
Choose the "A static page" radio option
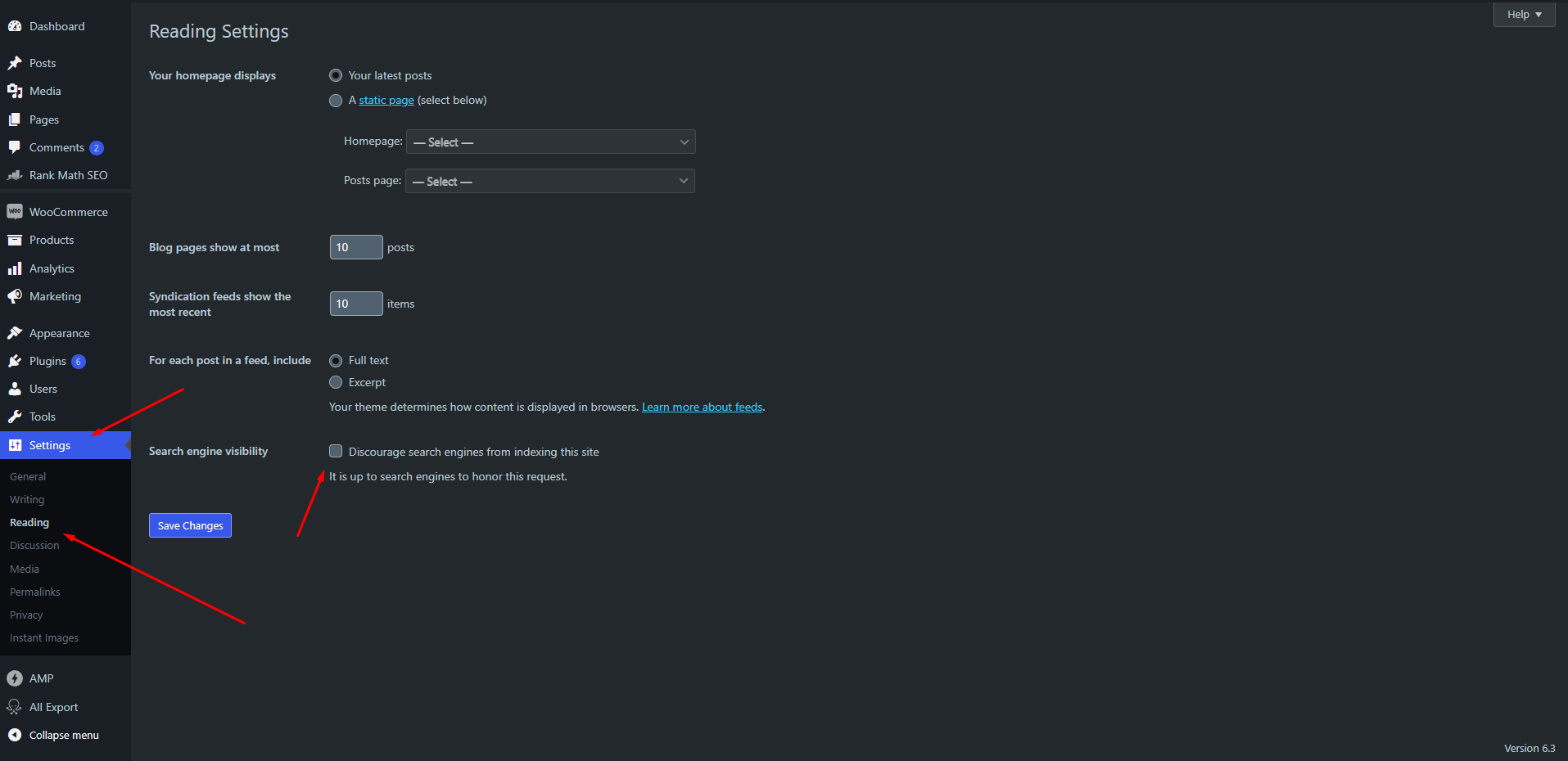(336, 101)
